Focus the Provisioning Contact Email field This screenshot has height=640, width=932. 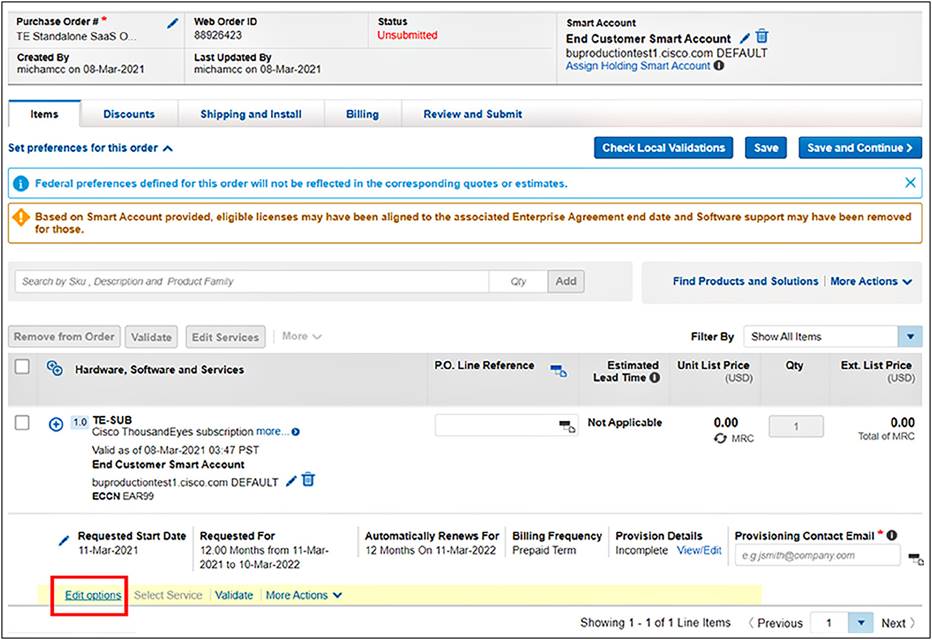click(x=817, y=555)
